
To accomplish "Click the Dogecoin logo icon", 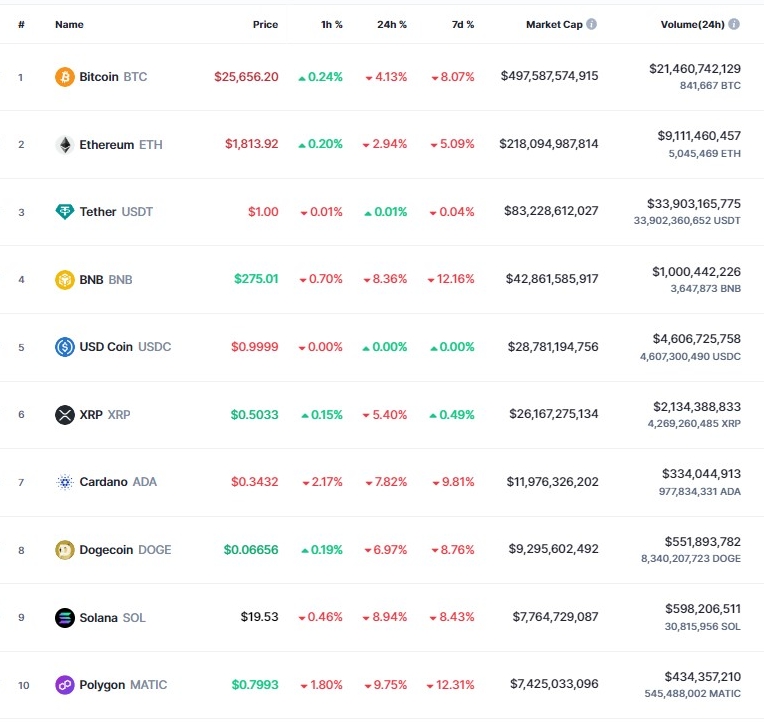I will 64,550.
